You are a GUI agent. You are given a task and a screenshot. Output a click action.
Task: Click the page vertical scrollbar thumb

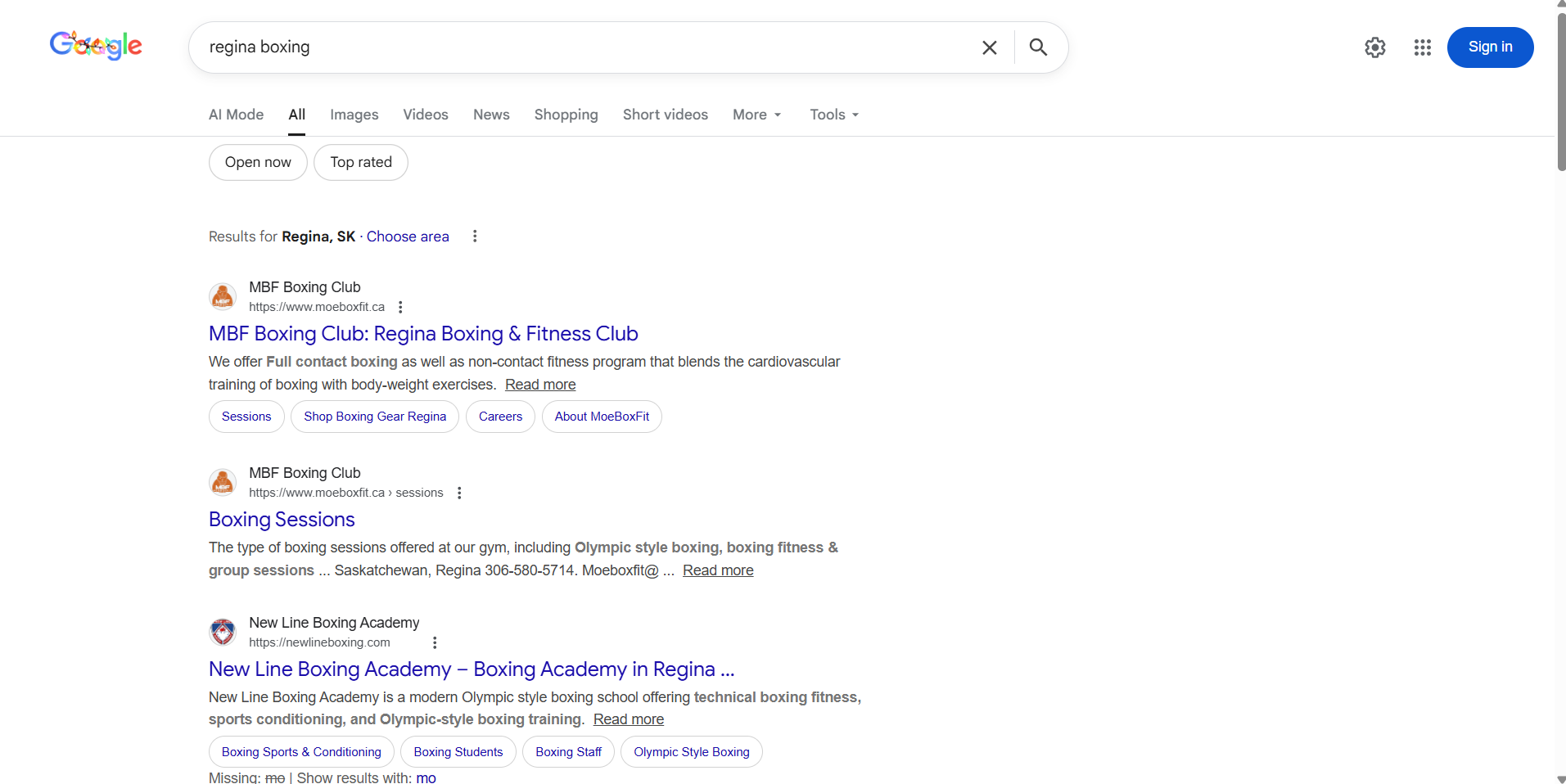[x=1561, y=90]
